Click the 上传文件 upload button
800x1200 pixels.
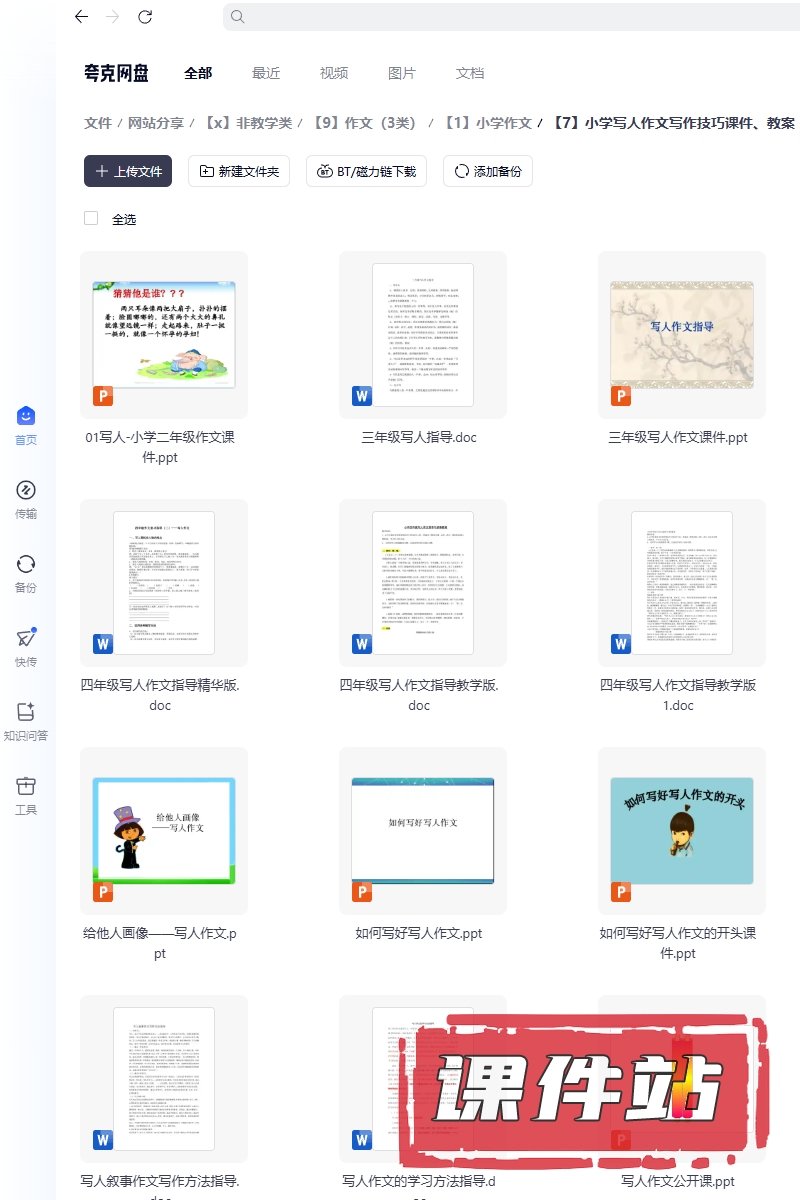pyautogui.click(x=128, y=171)
